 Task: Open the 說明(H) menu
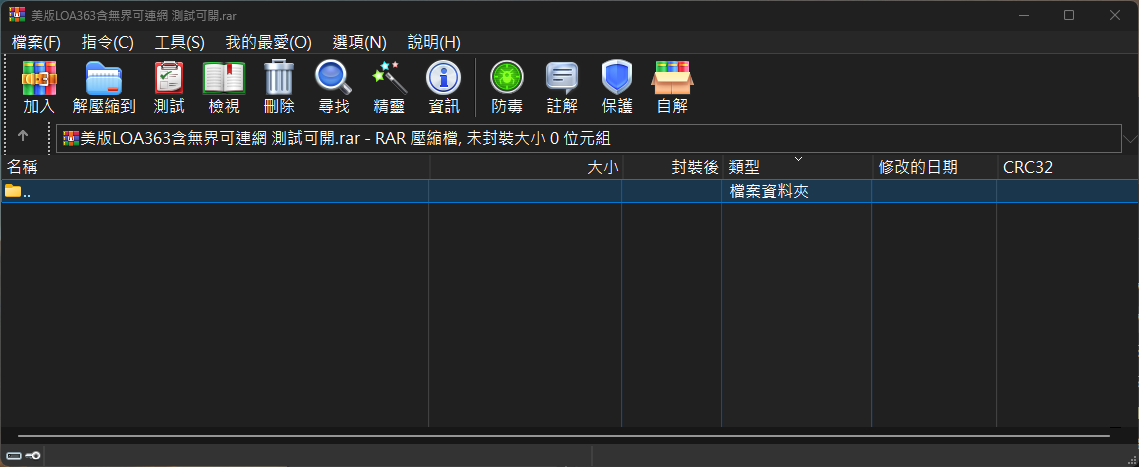(434, 42)
